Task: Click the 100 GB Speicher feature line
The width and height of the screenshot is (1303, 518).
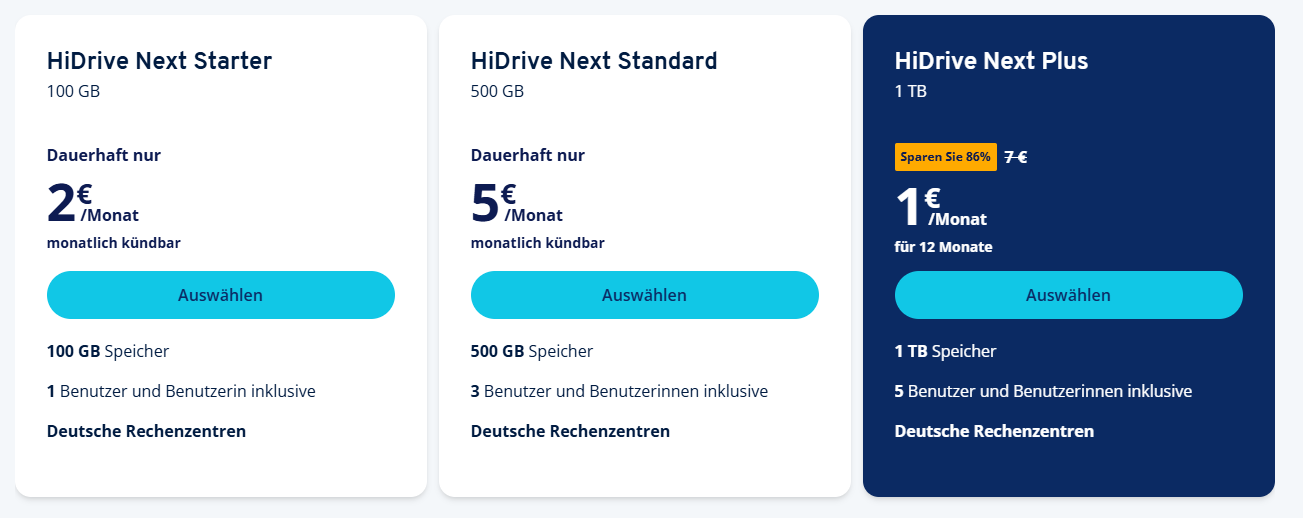Action: coord(108,351)
